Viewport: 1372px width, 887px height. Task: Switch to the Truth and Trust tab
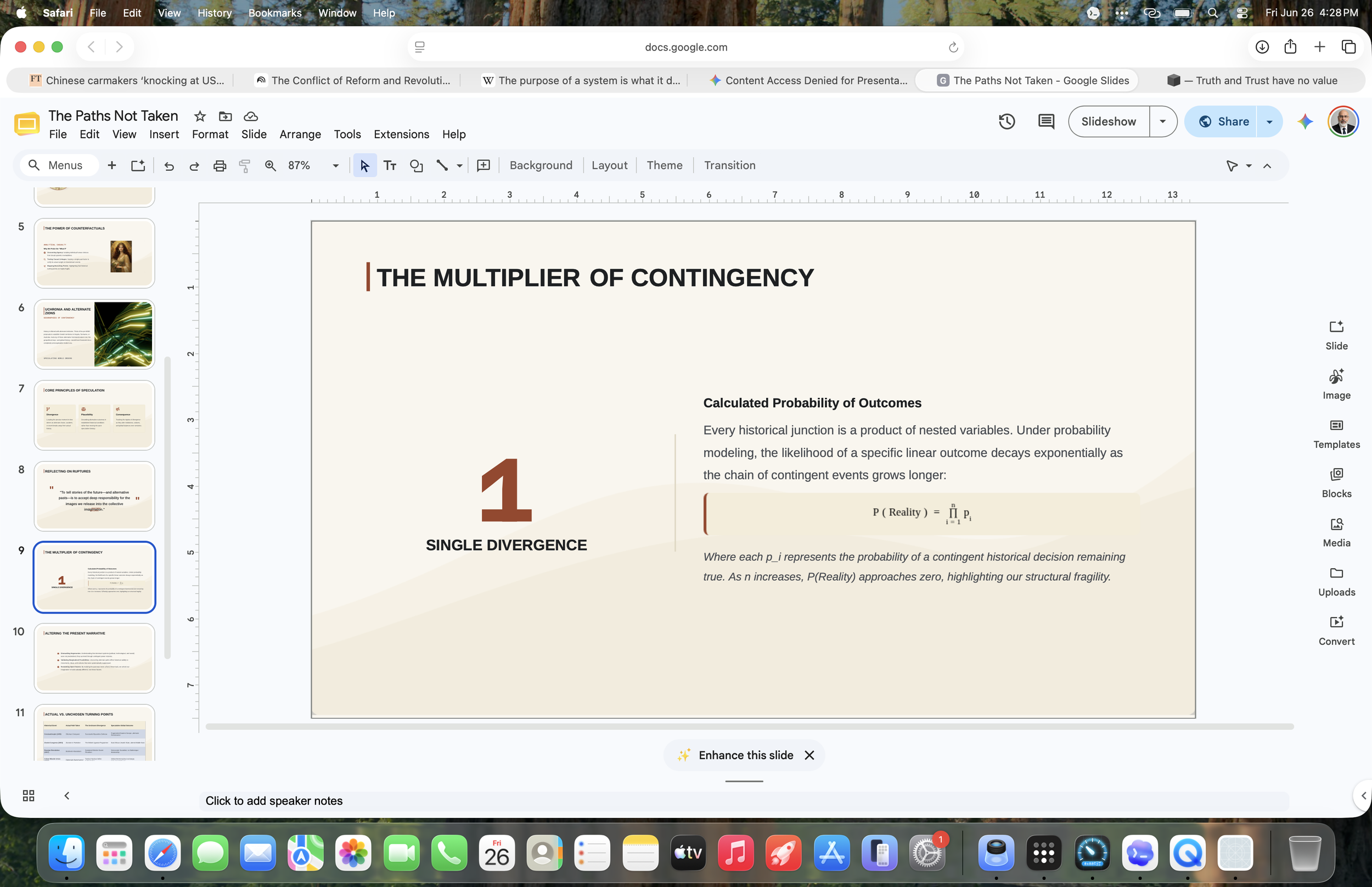[x=1252, y=81]
